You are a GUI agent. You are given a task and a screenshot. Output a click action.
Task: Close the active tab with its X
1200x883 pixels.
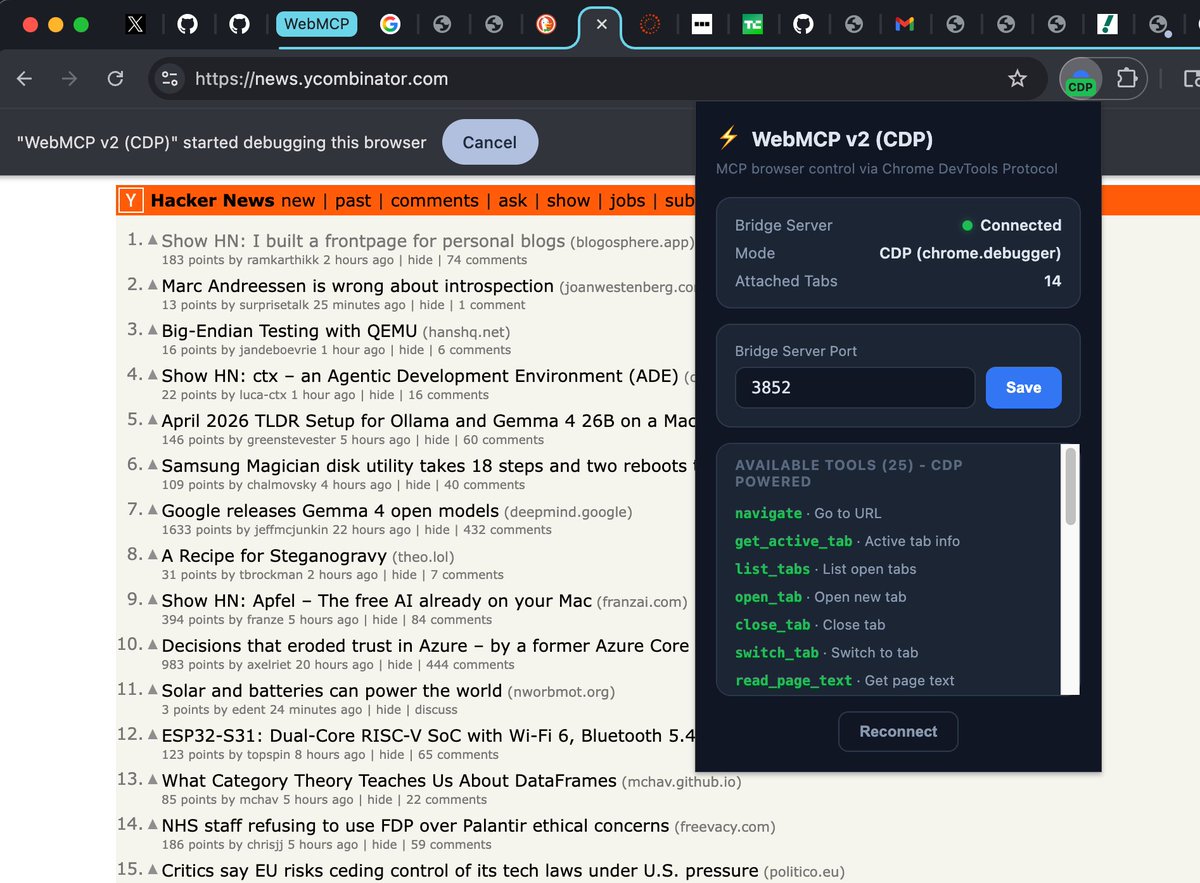[x=601, y=24]
